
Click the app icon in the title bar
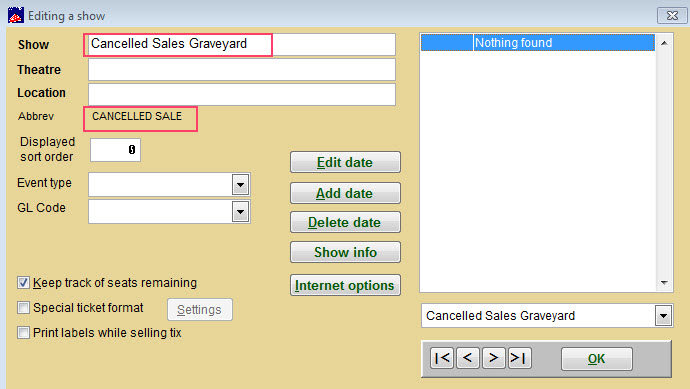click(16, 15)
